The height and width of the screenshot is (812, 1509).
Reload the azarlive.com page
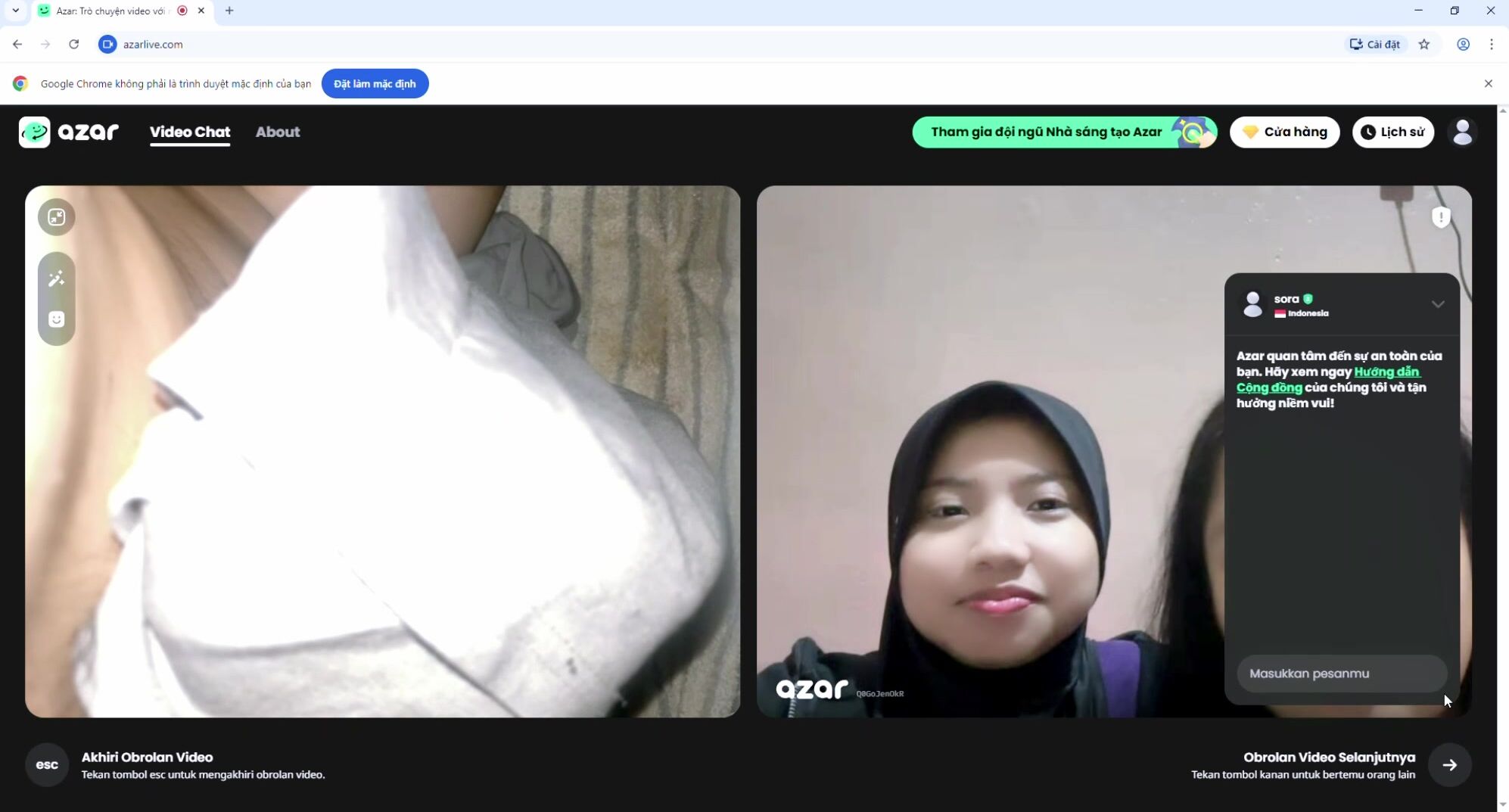click(73, 44)
